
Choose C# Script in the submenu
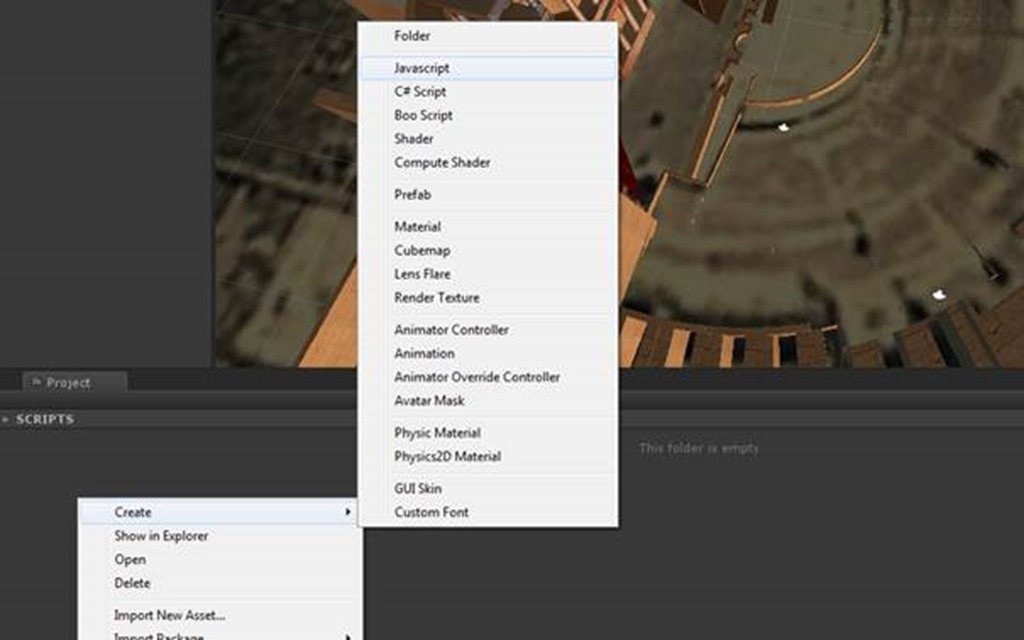click(x=420, y=91)
